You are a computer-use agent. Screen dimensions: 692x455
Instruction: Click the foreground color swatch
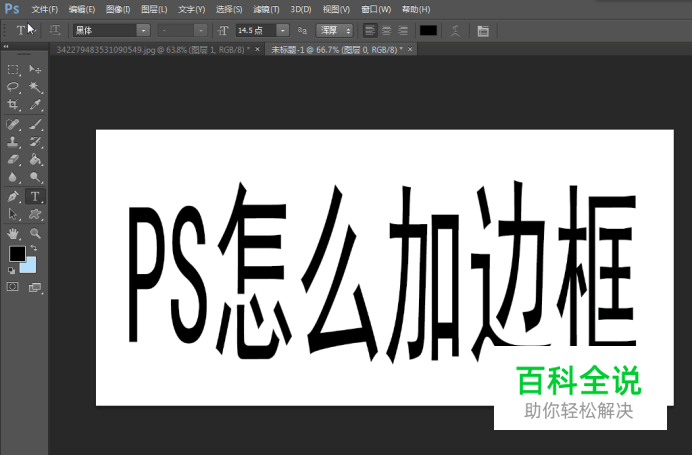[17, 253]
